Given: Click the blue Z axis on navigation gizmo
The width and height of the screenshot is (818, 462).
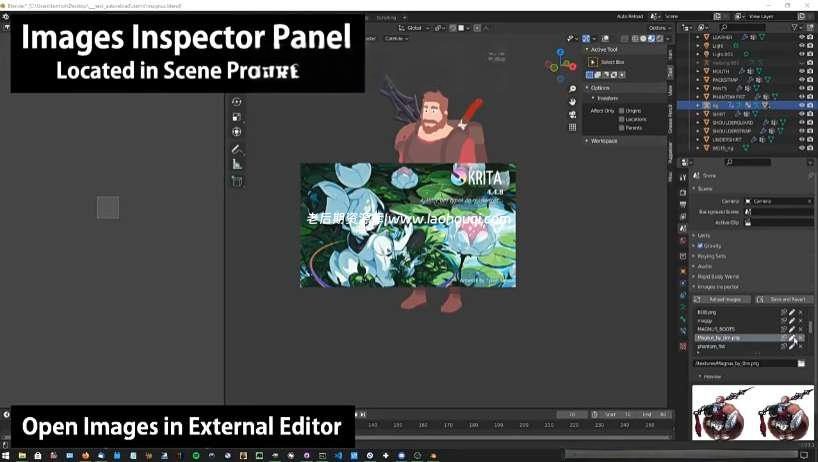Looking at the screenshot, I should click(x=560, y=52).
